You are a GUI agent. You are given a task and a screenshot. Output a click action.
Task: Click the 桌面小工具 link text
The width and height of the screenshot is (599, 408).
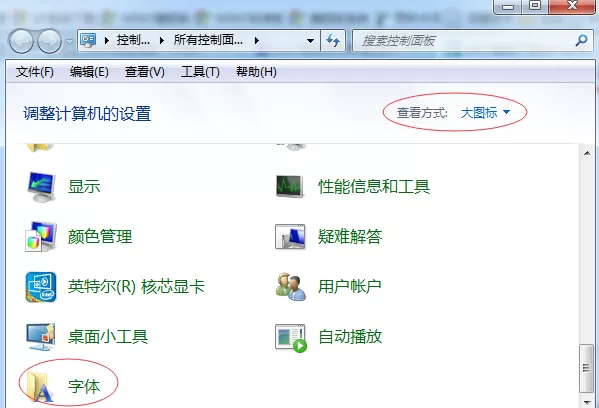[108, 337]
